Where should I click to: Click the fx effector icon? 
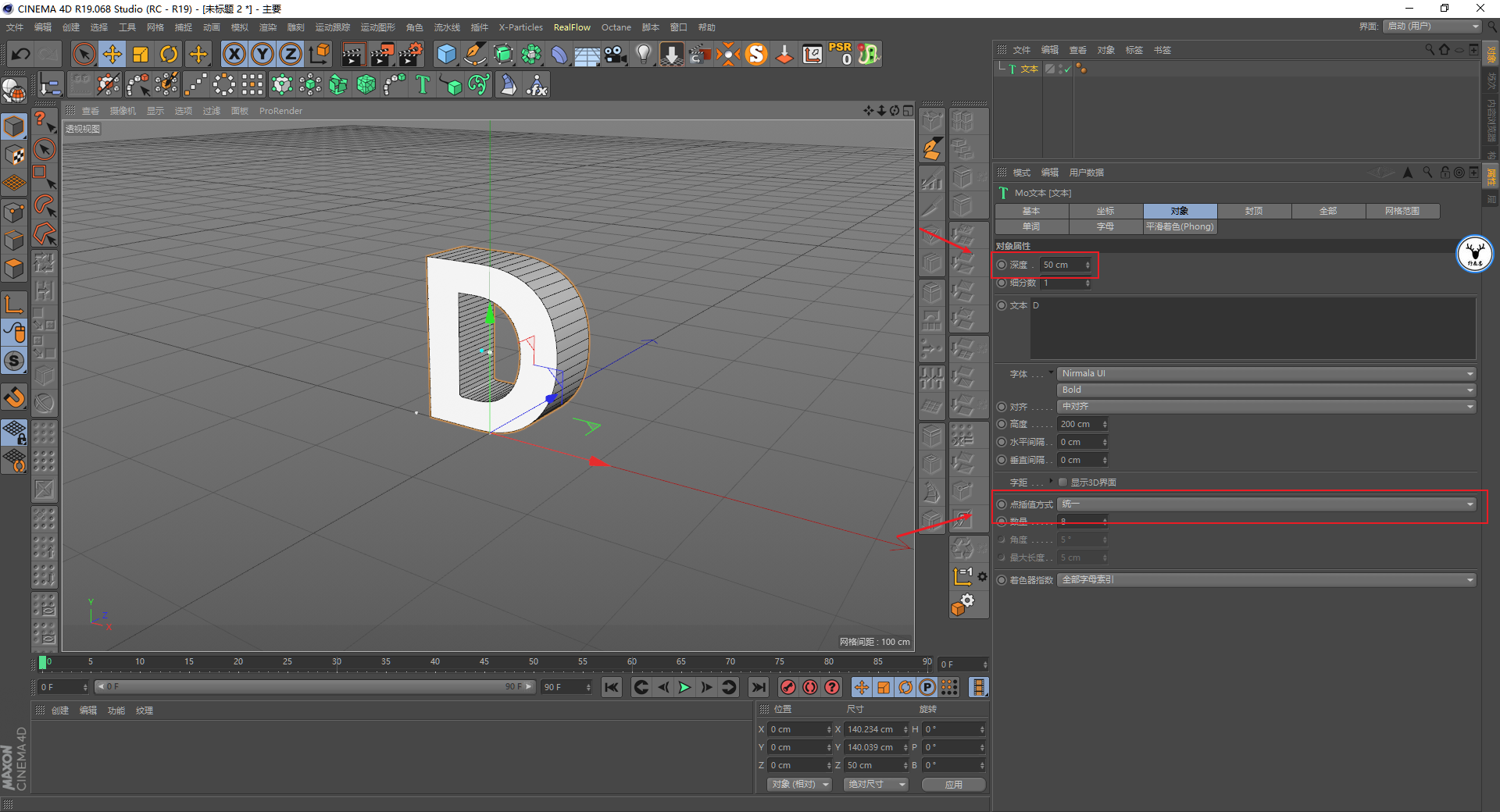point(537,84)
